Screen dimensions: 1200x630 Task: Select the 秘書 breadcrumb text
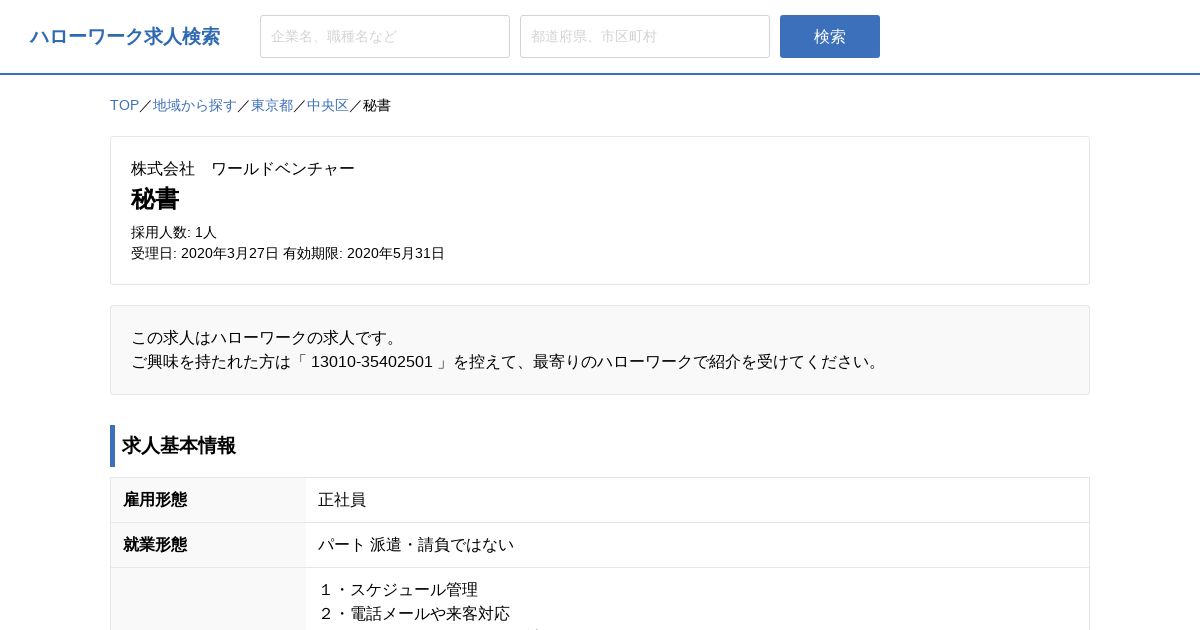(x=377, y=105)
